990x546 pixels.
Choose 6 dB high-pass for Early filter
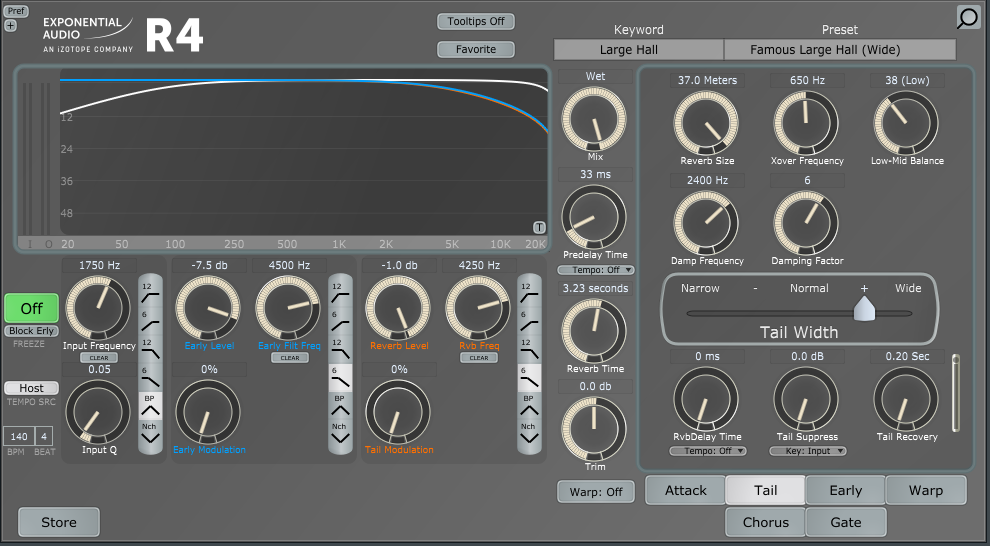[x=340, y=321]
